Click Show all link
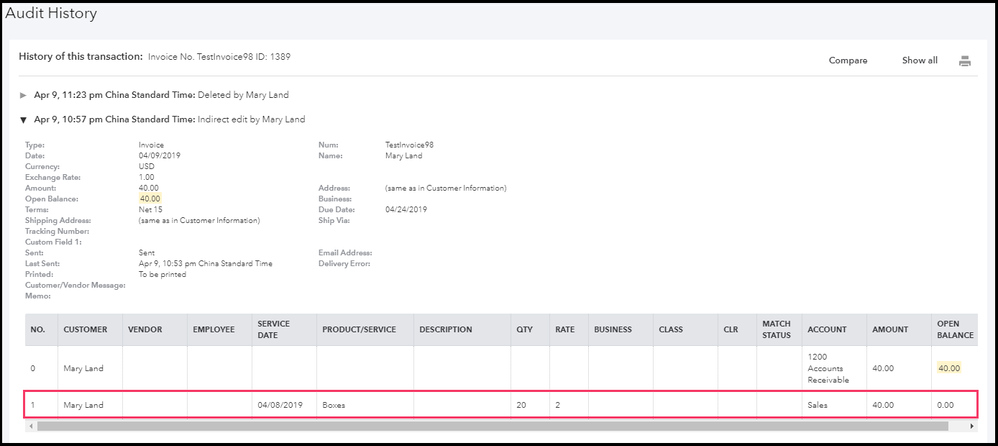Screen dimensions: 998x446 tap(920, 60)
